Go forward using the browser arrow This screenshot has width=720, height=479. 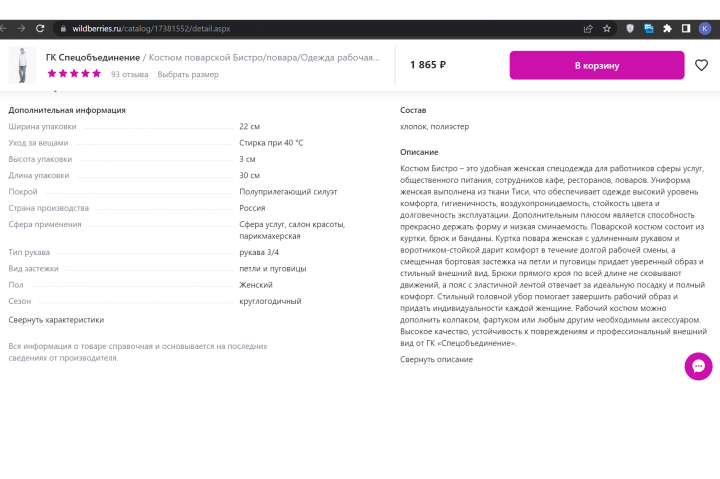click(21, 28)
